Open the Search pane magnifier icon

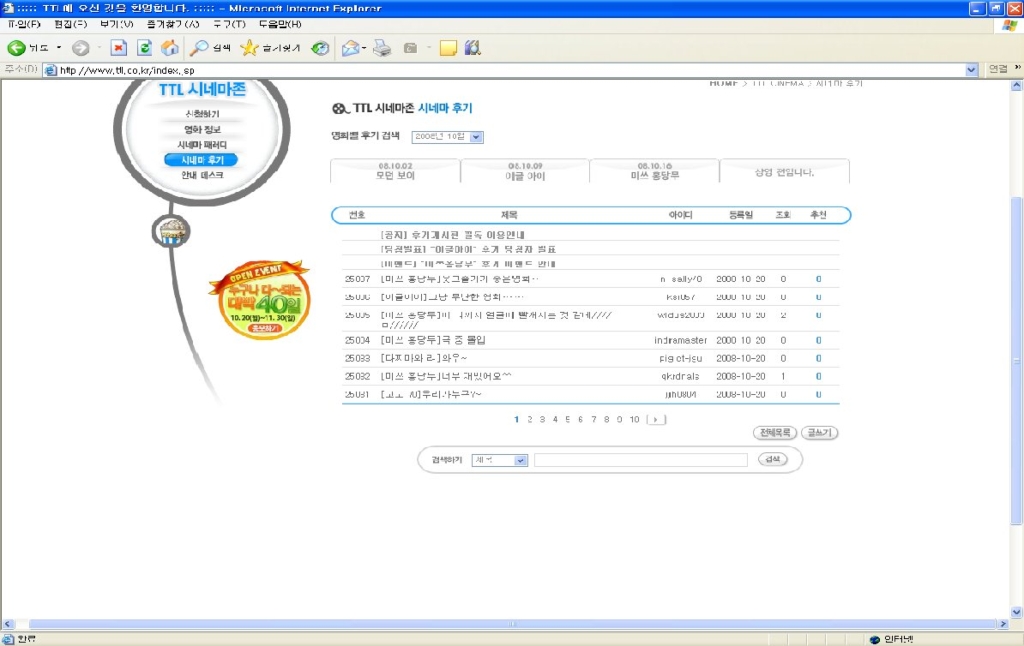click(199, 48)
